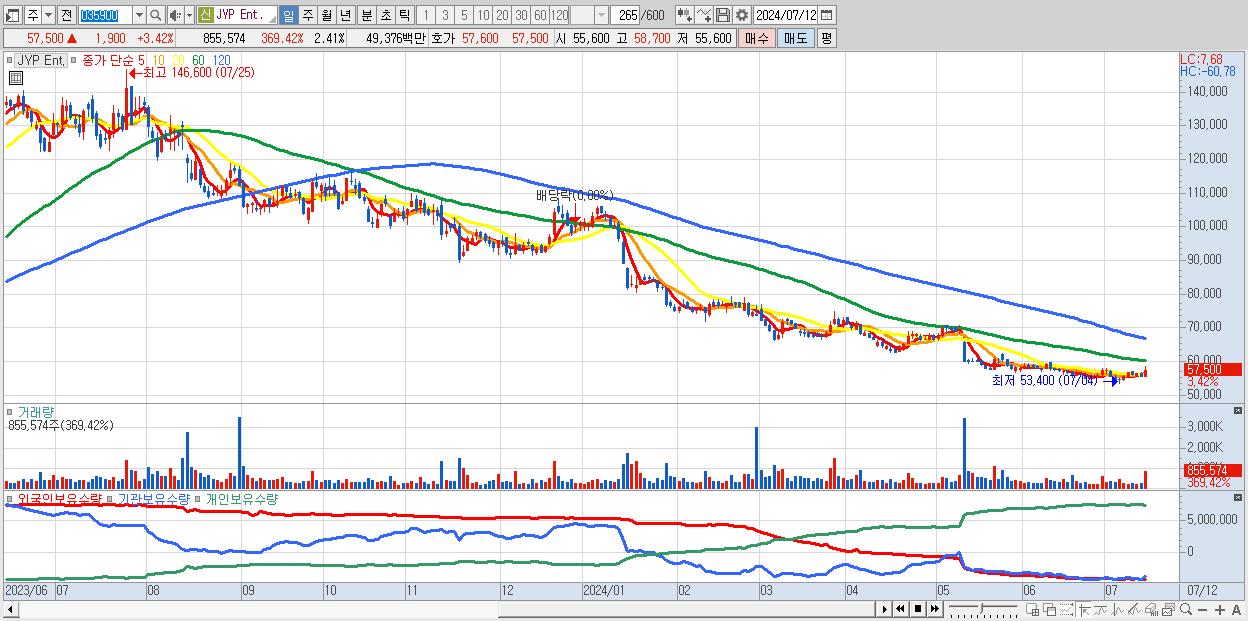The image size is (1248, 621).
Task: Click the 매수 buy button
Action: point(756,38)
